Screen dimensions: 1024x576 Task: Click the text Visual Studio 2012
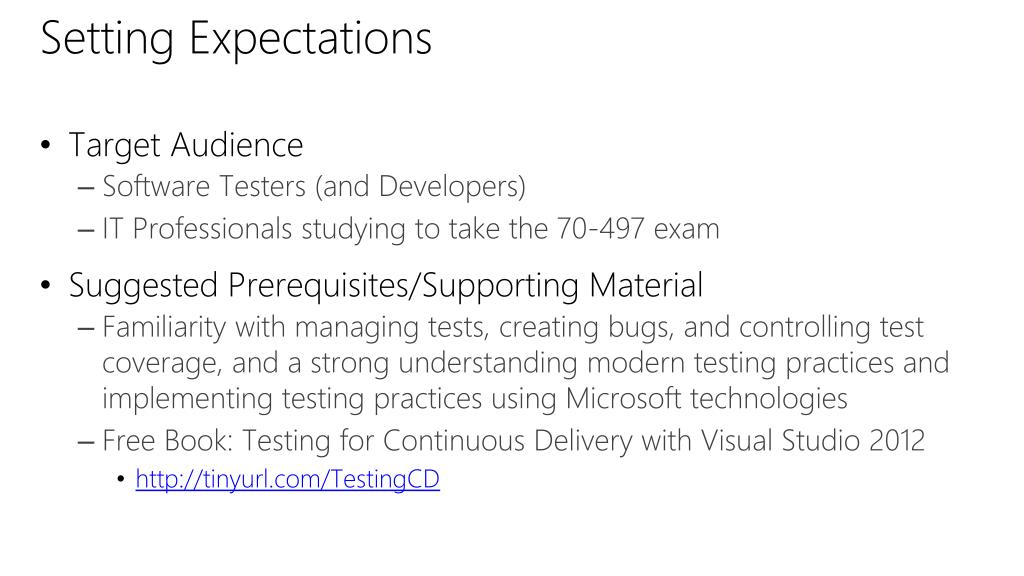click(812, 440)
